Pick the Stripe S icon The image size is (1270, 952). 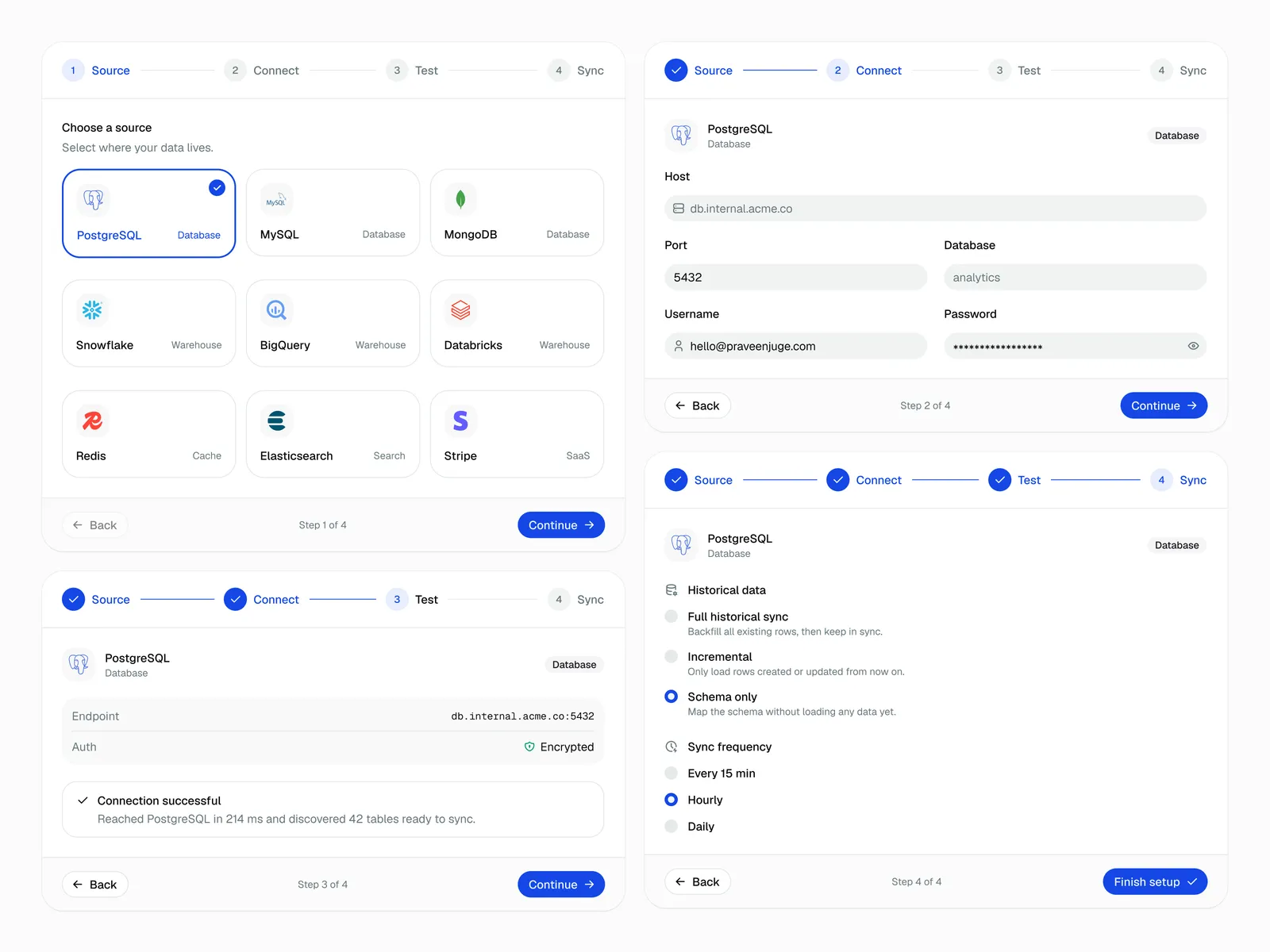point(460,420)
